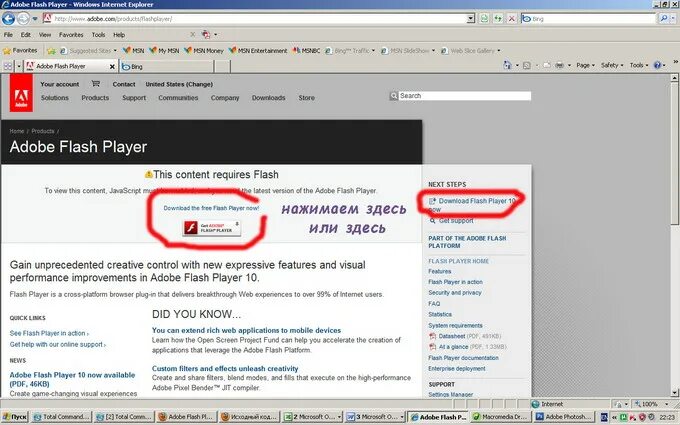This screenshot has height=425, width=680.
Task: Click the Features sidebar link
Action: coord(440,271)
